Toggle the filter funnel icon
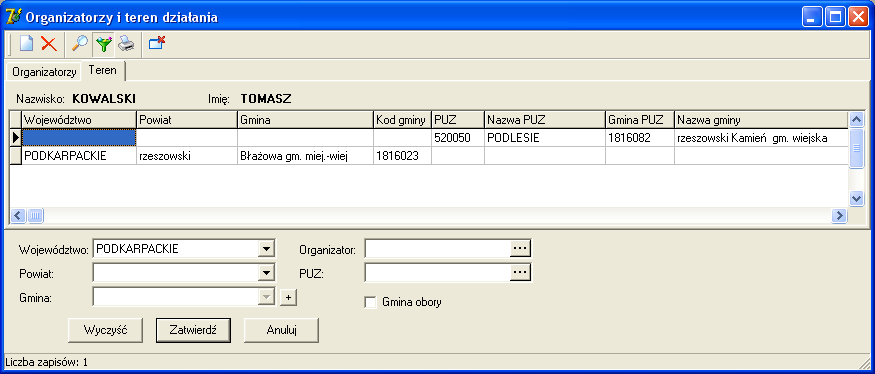 (x=103, y=44)
